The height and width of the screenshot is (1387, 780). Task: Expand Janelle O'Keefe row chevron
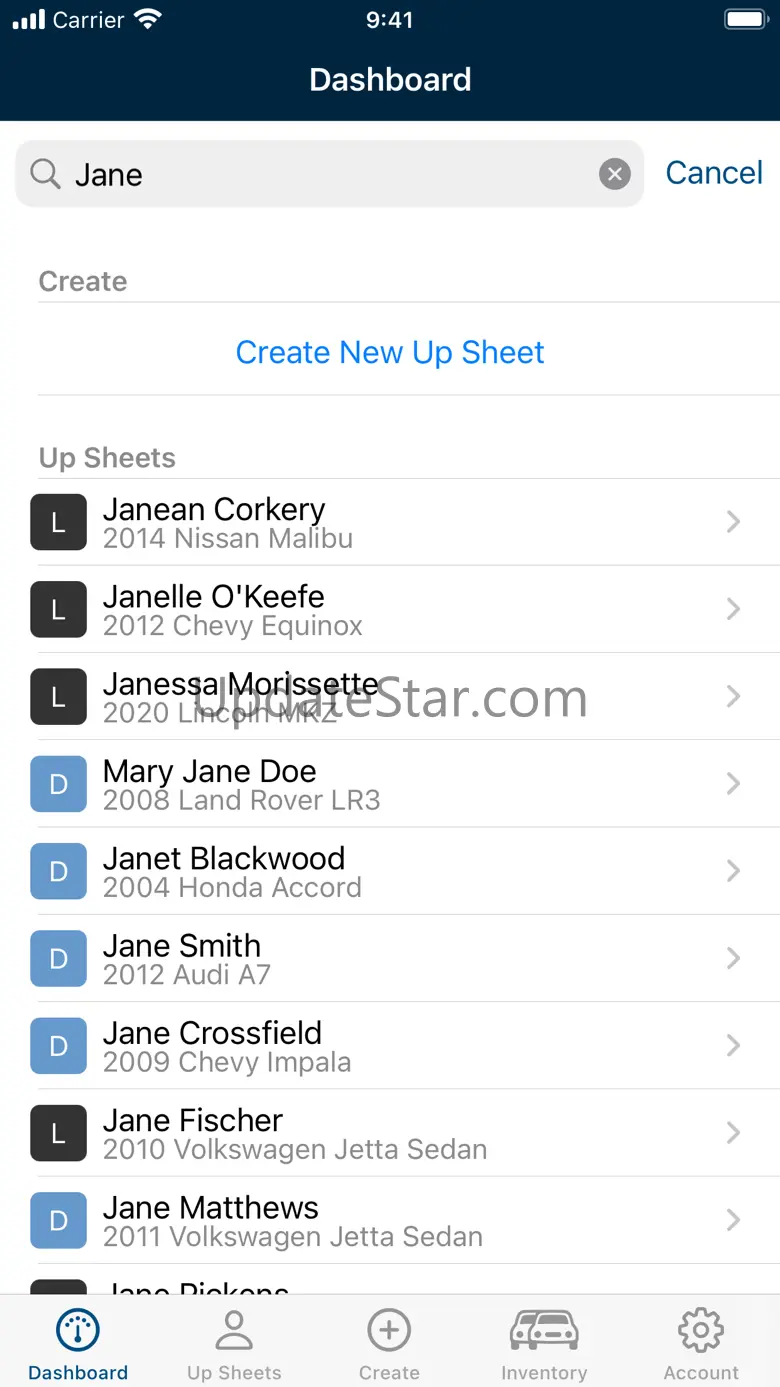733,609
